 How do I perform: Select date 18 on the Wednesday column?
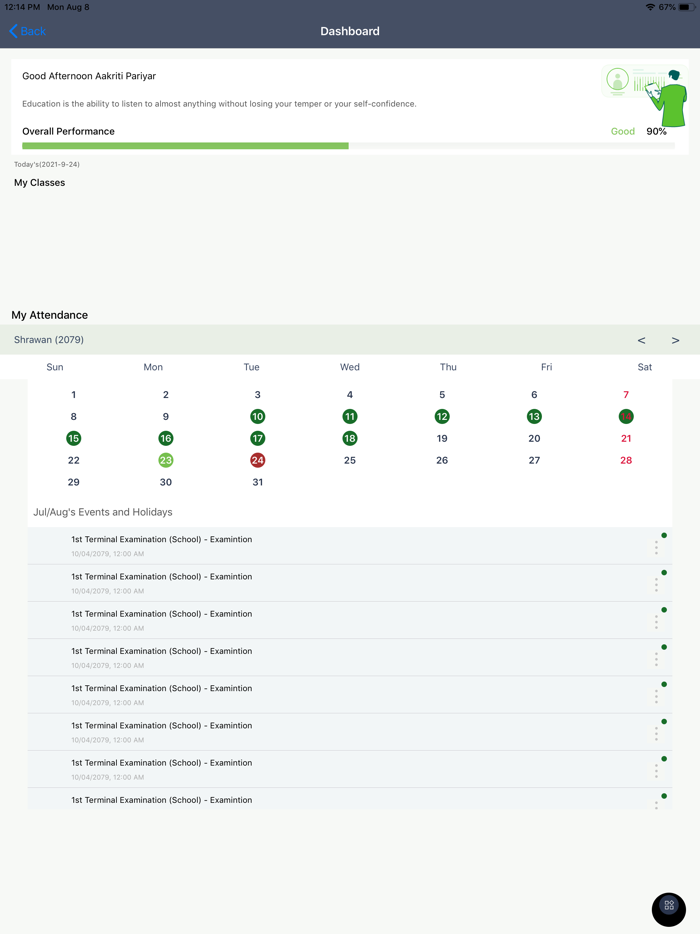coord(350,438)
